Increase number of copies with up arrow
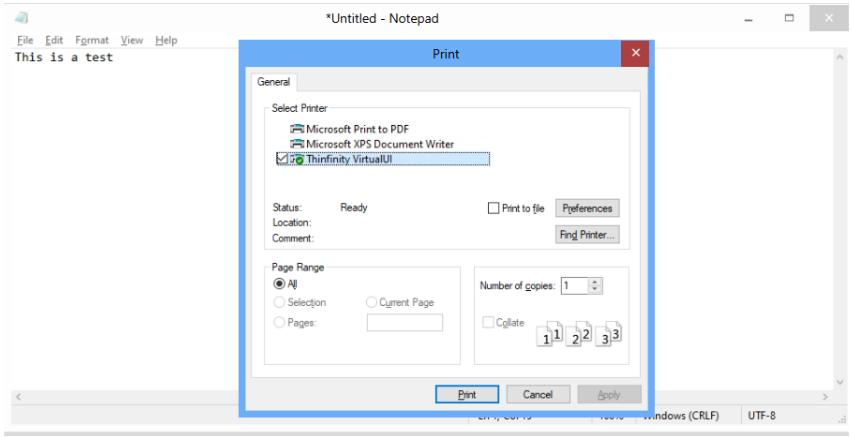 (595, 282)
